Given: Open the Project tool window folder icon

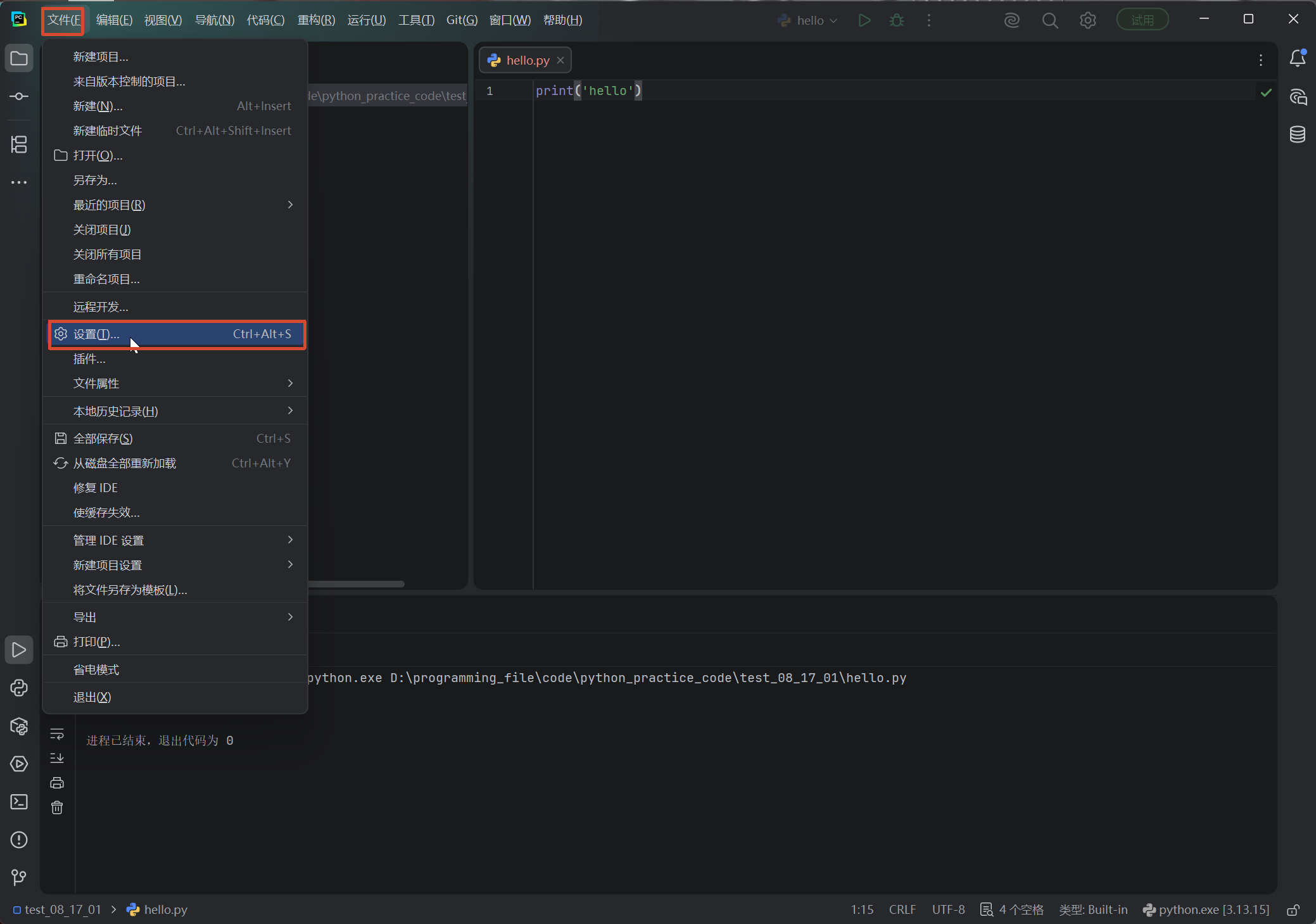Looking at the screenshot, I should pyautogui.click(x=19, y=59).
